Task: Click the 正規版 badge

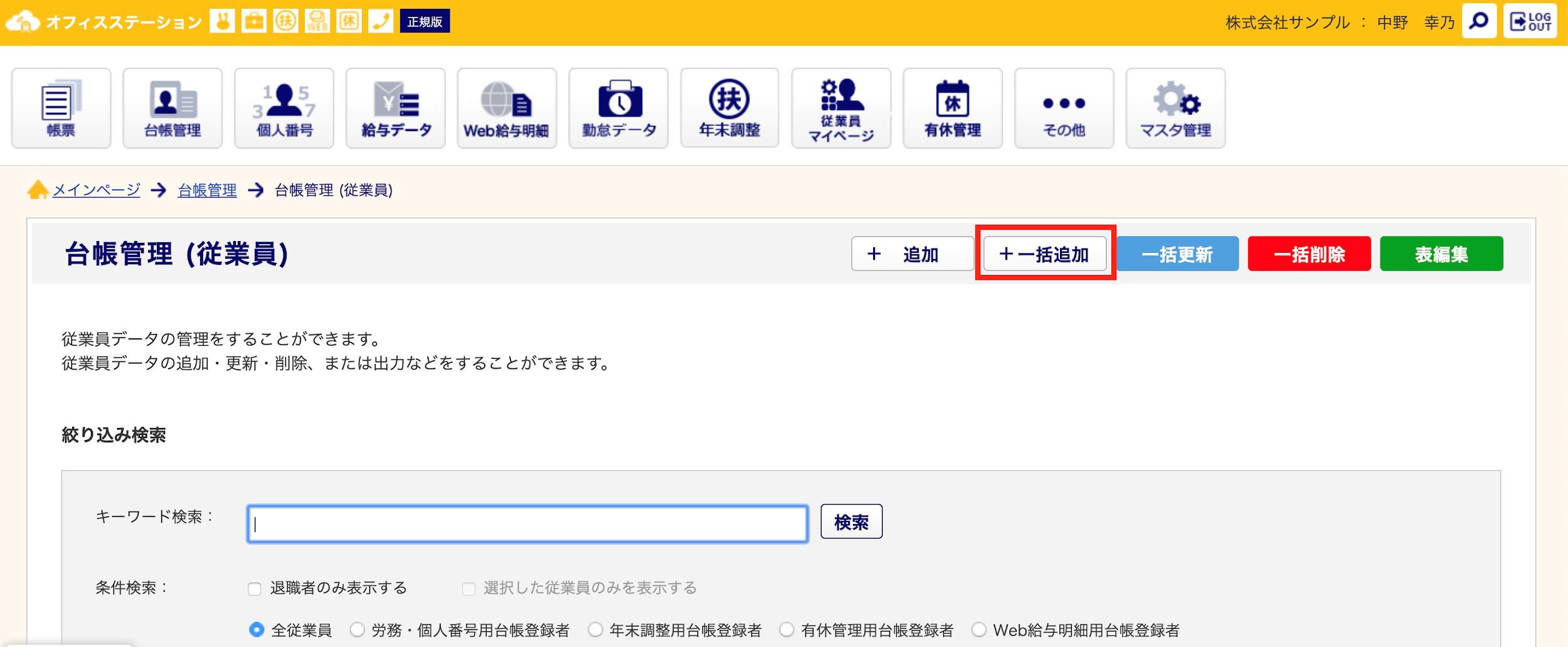Action: (425, 21)
